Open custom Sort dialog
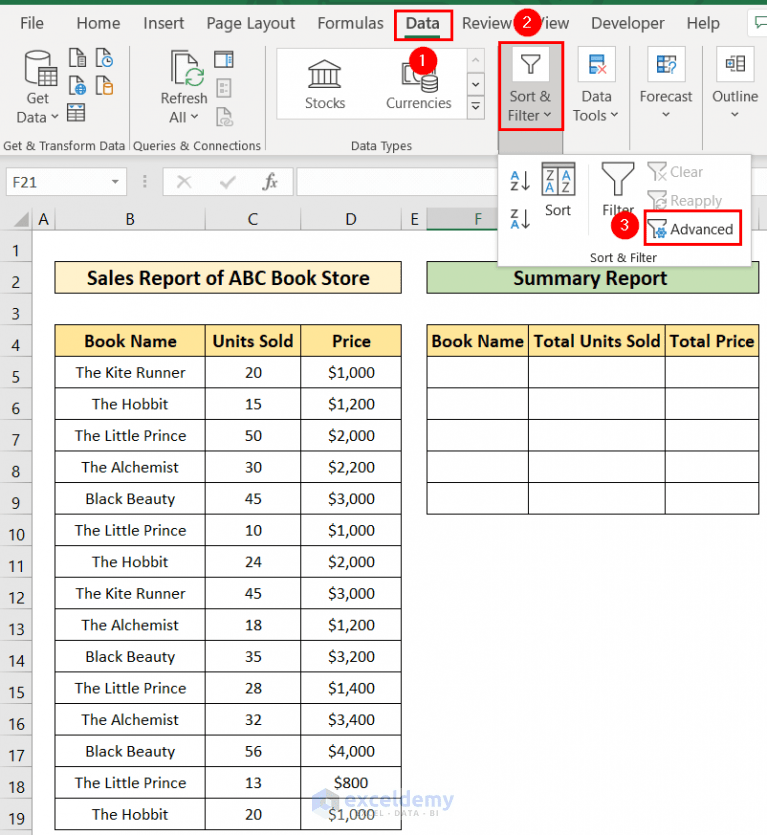 point(558,190)
